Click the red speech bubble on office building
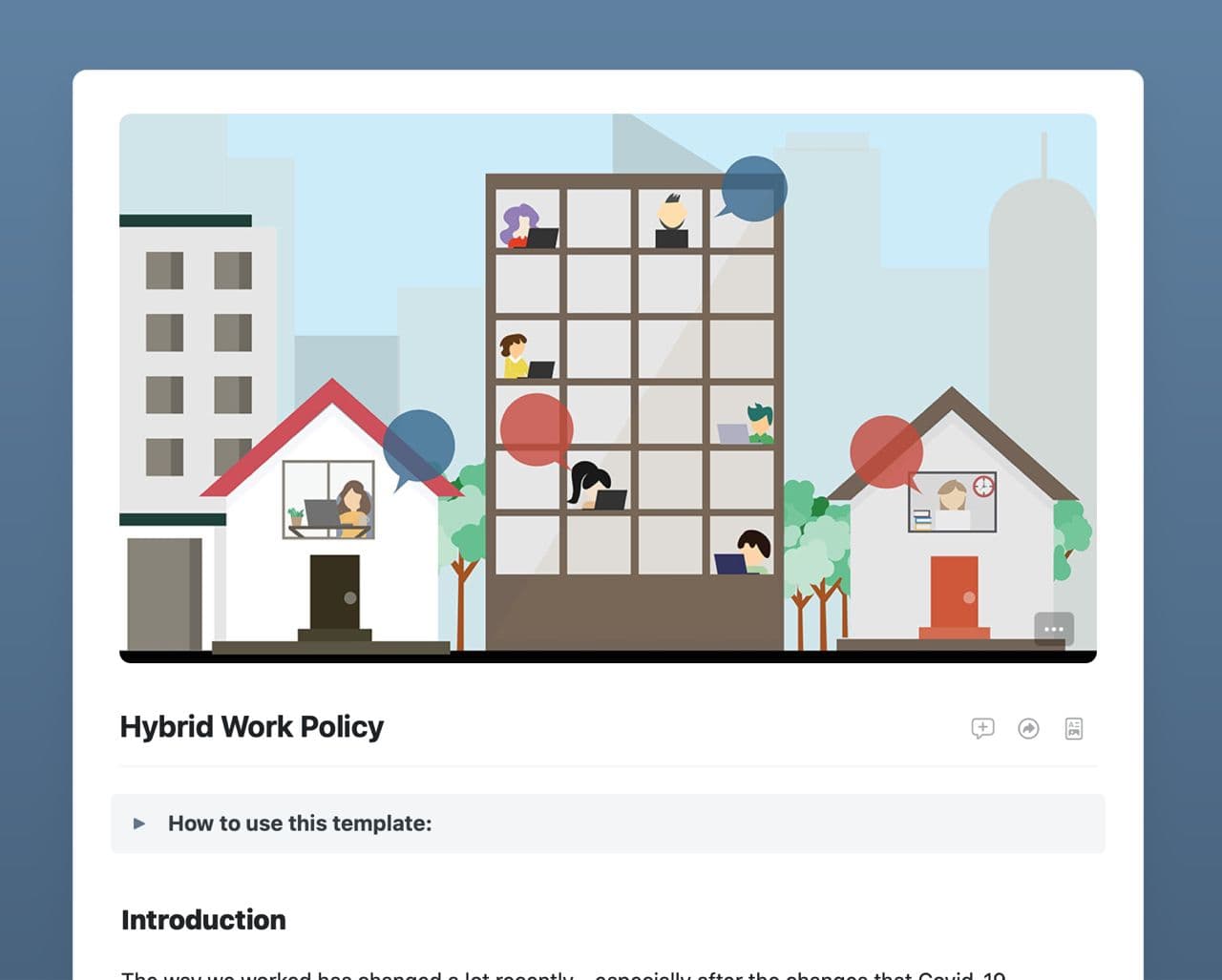1222x980 pixels. coord(537,429)
